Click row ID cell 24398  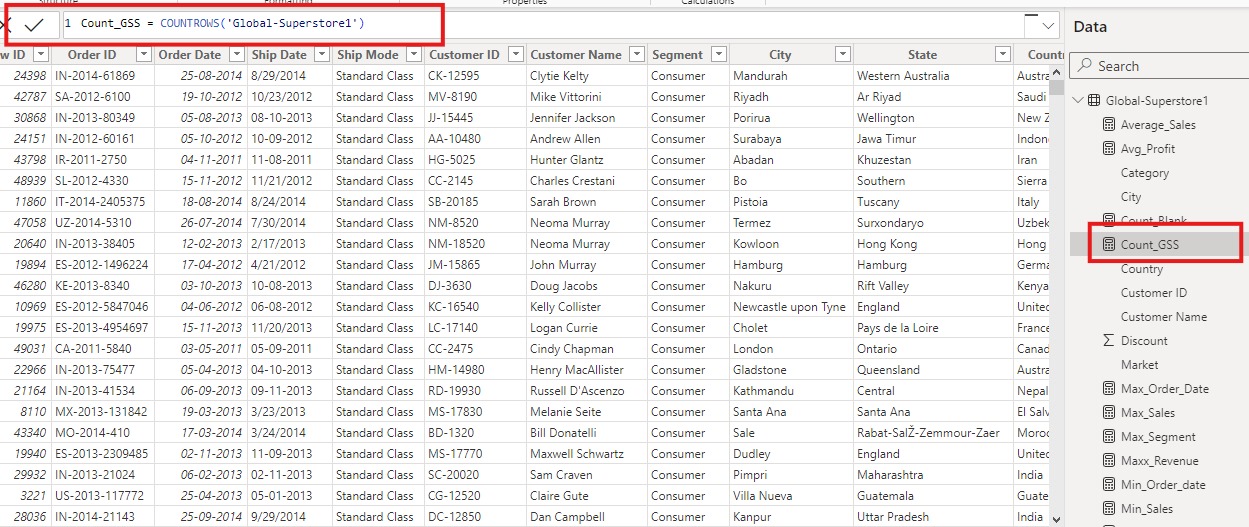(x=30, y=76)
